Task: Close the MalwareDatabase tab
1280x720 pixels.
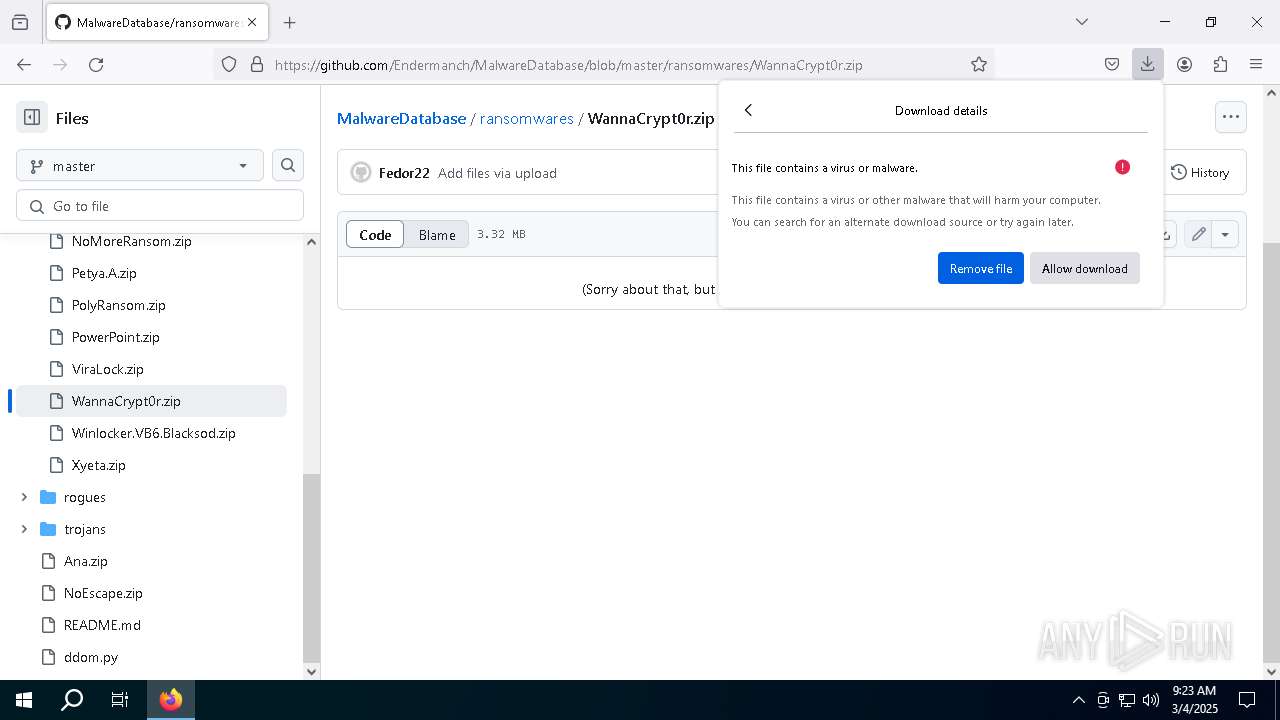Action: [x=252, y=22]
